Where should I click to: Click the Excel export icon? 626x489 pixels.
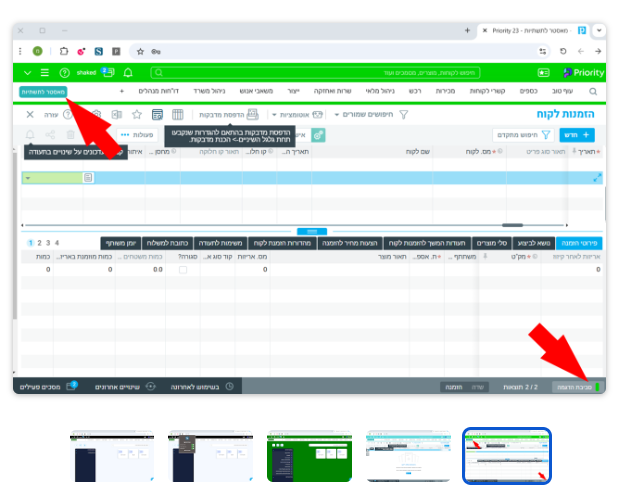coord(117,115)
